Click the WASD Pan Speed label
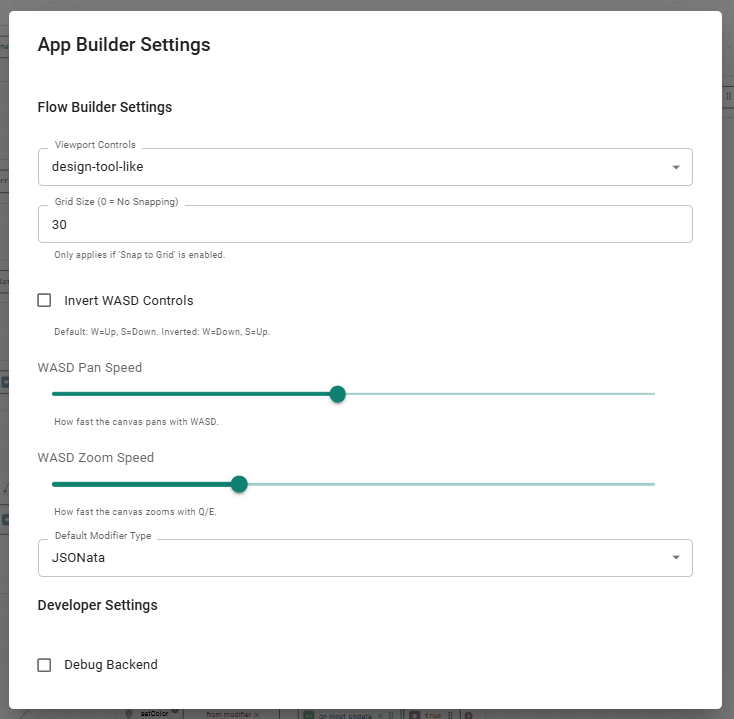 pyautogui.click(x=90, y=367)
